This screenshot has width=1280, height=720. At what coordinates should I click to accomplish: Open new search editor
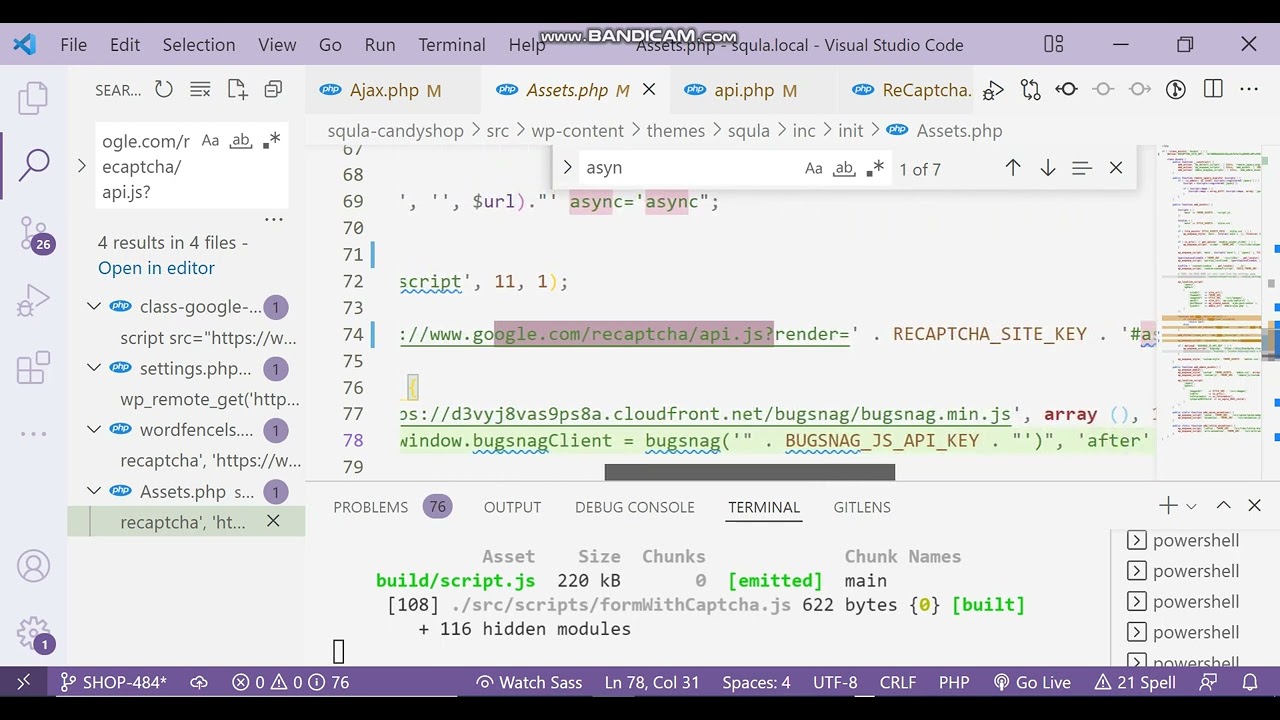(x=237, y=90)
